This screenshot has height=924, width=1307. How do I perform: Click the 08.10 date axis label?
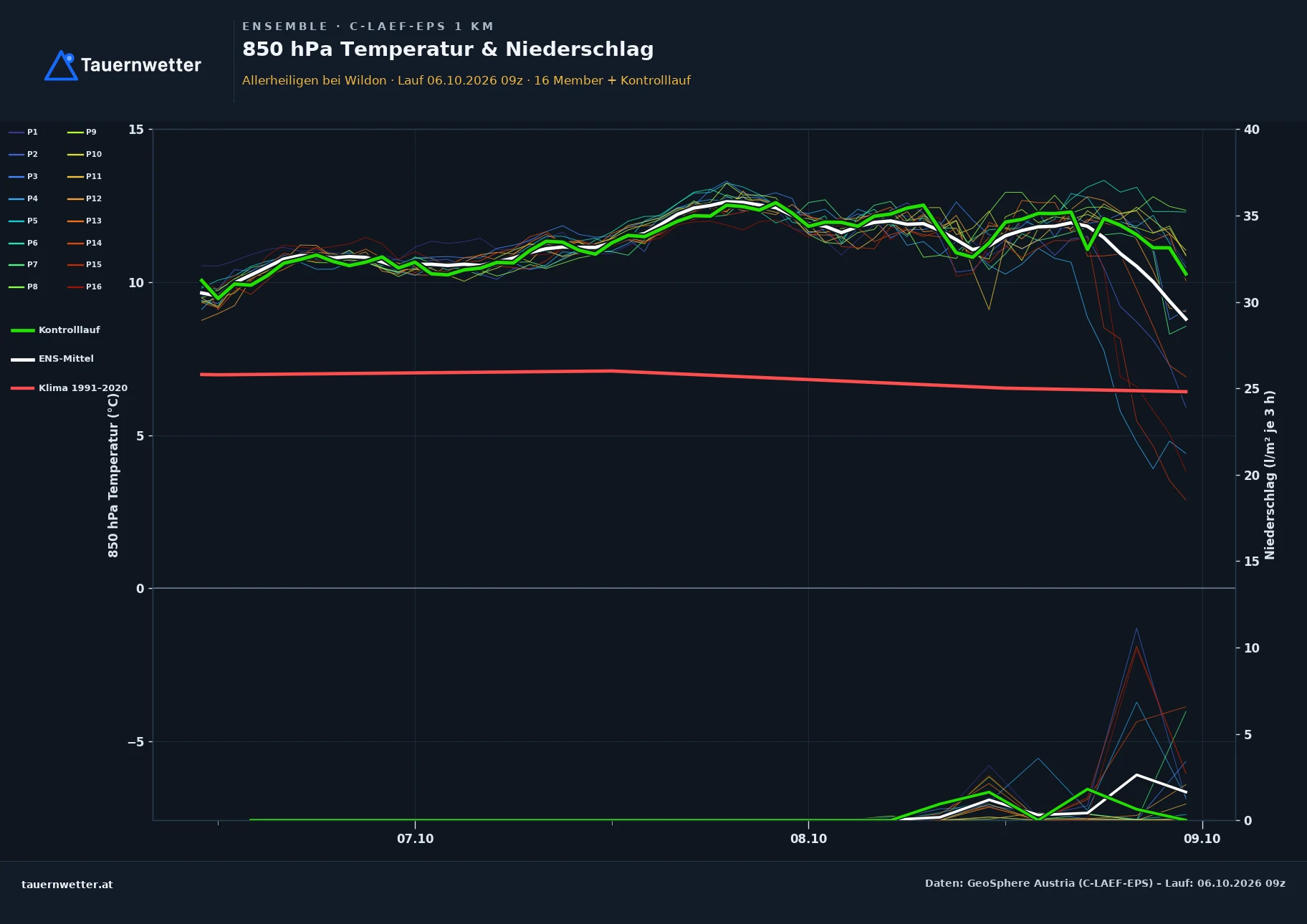(x=809, y=839)
